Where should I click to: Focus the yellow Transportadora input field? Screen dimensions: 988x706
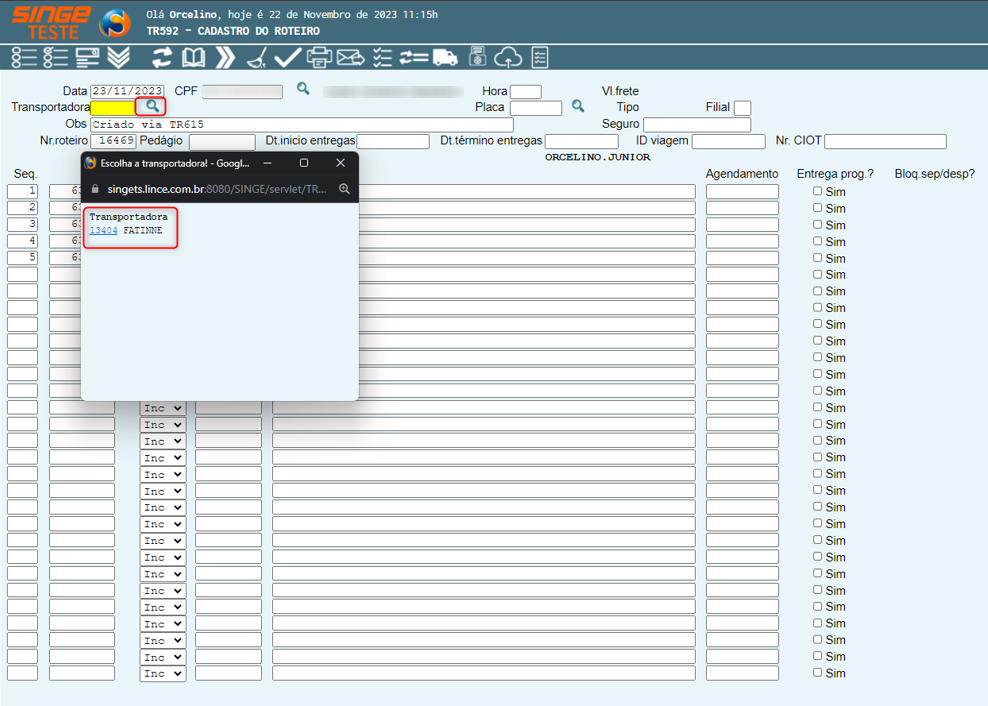pos(113,108)
